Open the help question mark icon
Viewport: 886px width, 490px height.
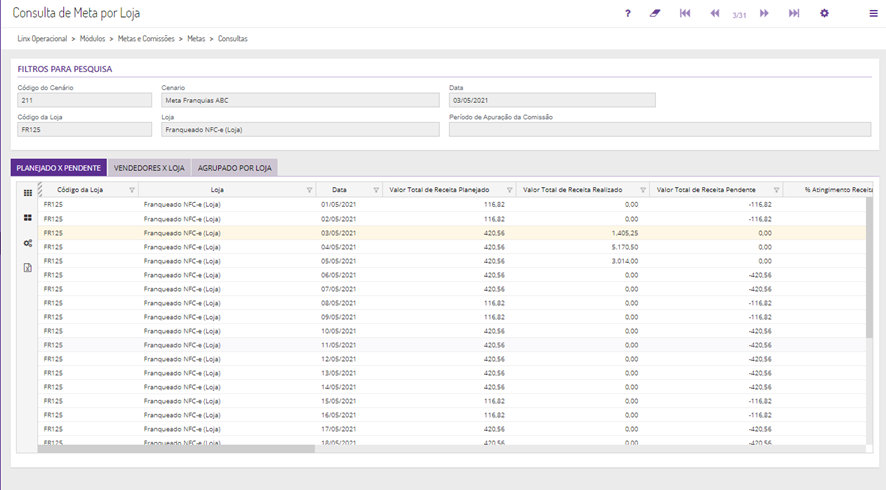point(627,14)
